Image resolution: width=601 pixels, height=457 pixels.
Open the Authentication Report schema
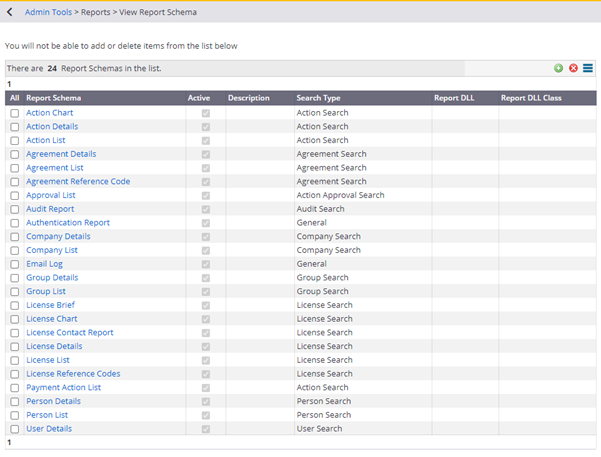pos(68,223)
